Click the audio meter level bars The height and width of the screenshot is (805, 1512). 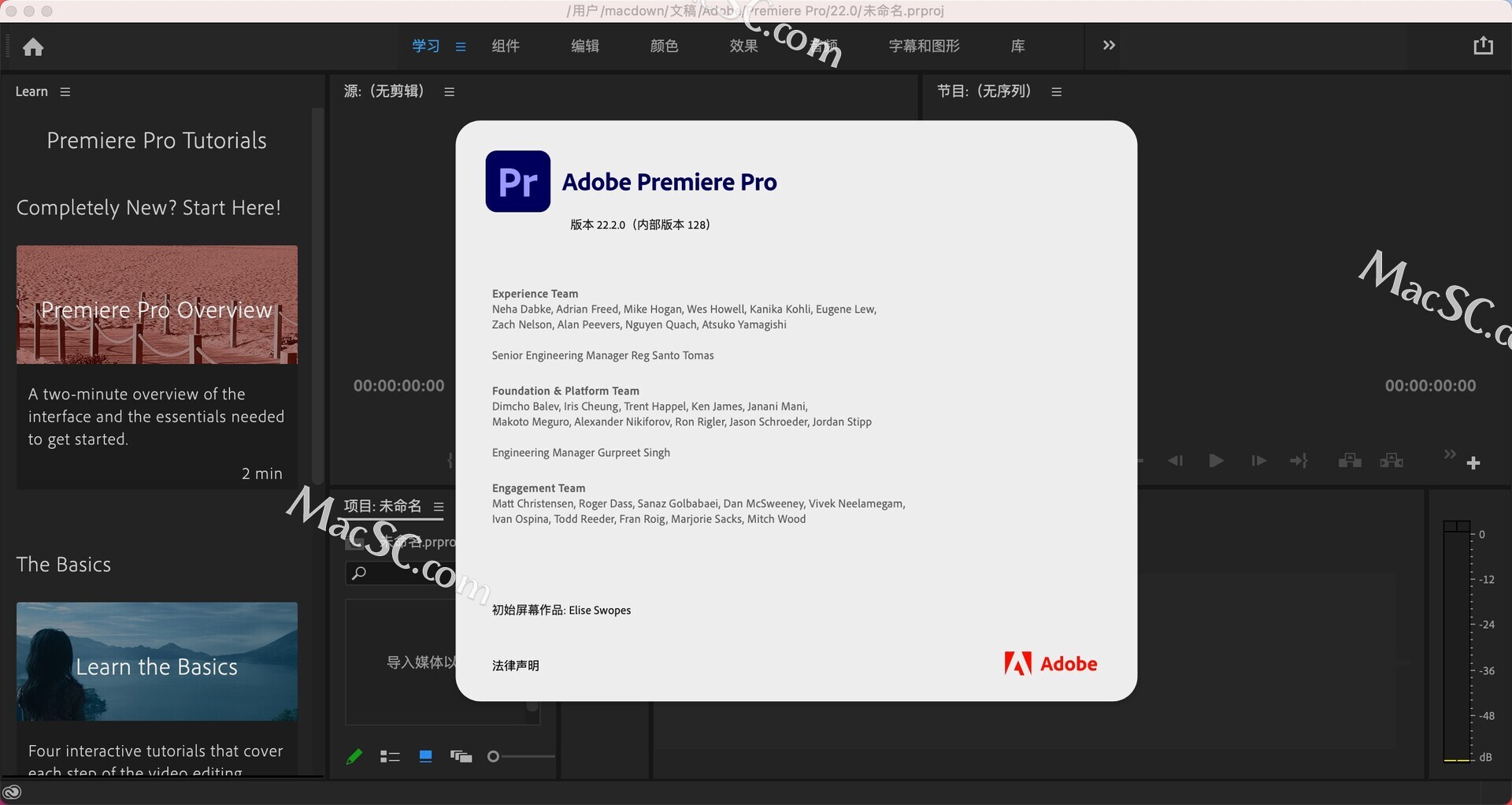[1457, 641]
